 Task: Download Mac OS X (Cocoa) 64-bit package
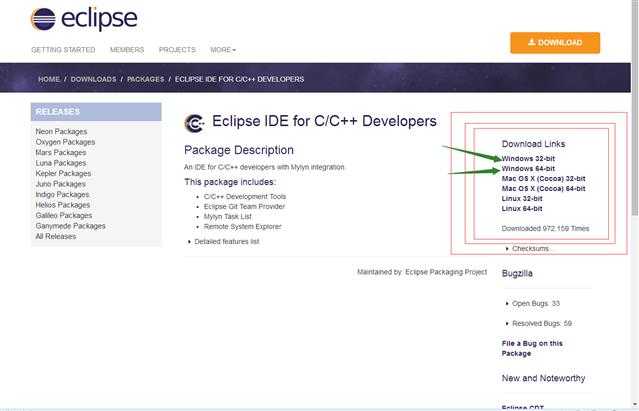click(x=543, y=189)
